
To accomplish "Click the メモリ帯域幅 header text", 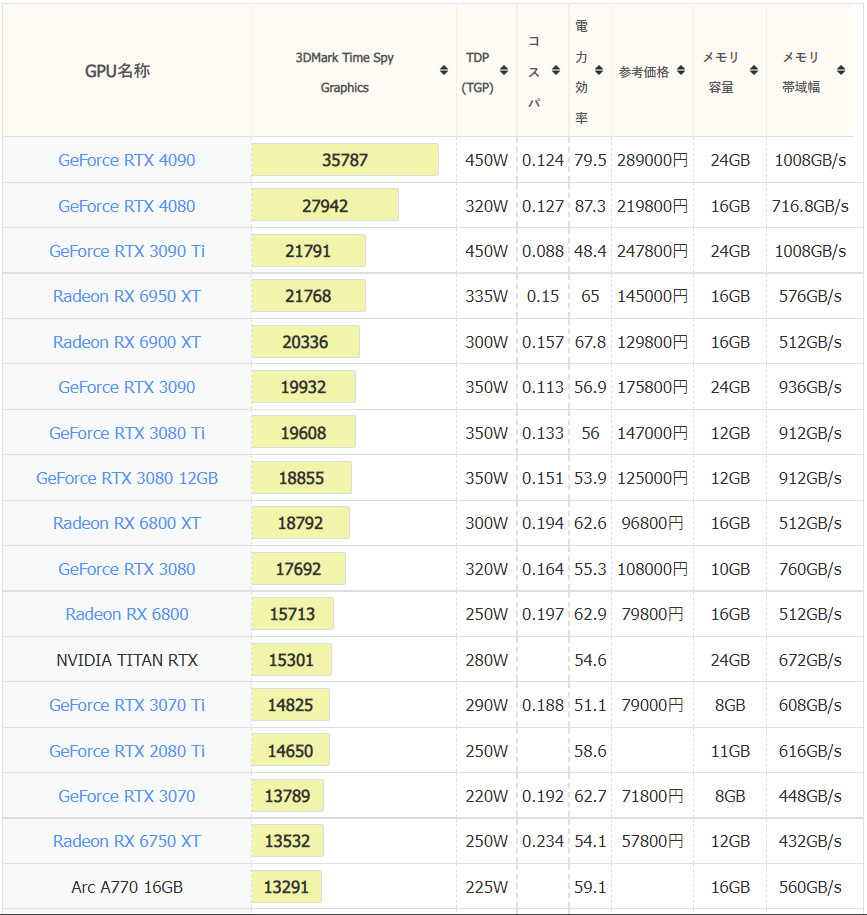I will pyautogui.click(x=800, y=72).
